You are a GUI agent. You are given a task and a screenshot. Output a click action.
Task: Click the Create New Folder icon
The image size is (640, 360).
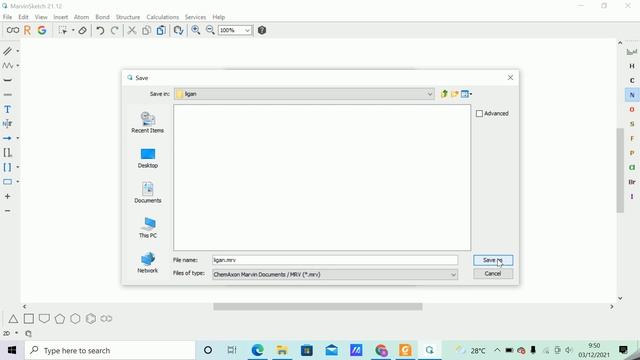[x=454, y=94]
